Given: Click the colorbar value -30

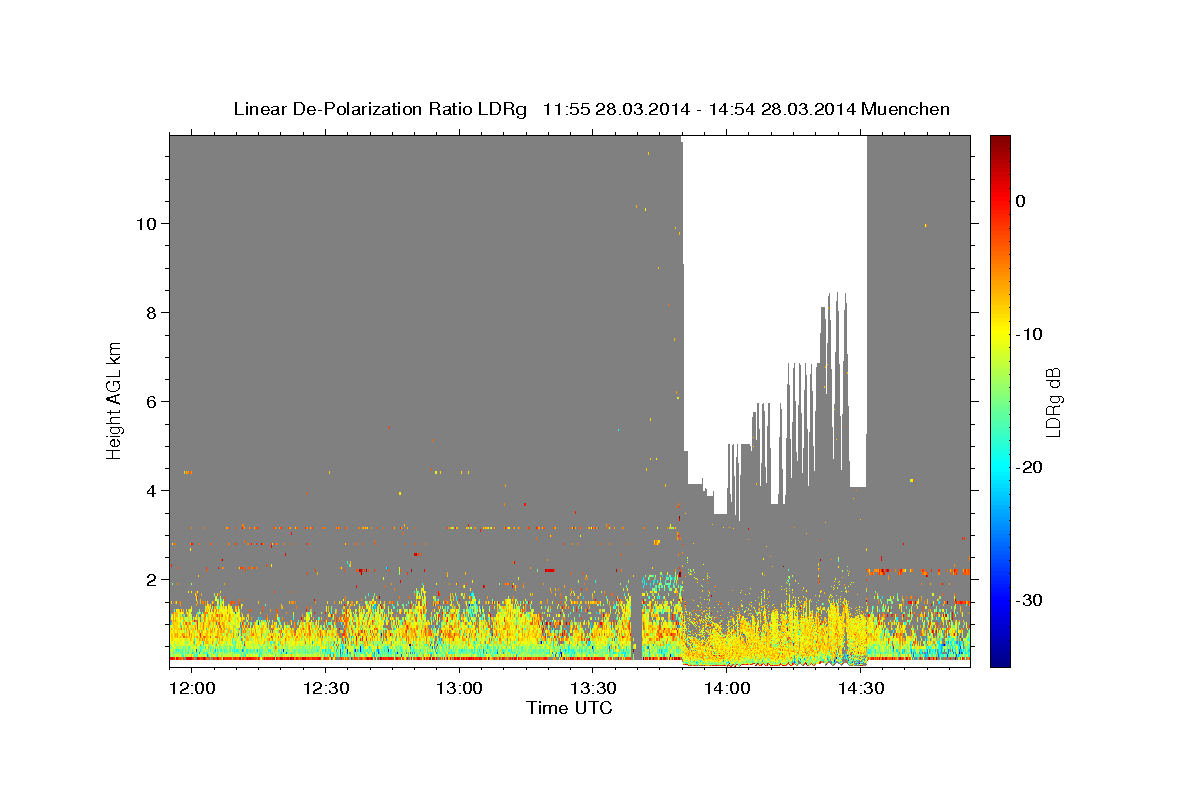Looking at the screenshot, I should 1030,600.
